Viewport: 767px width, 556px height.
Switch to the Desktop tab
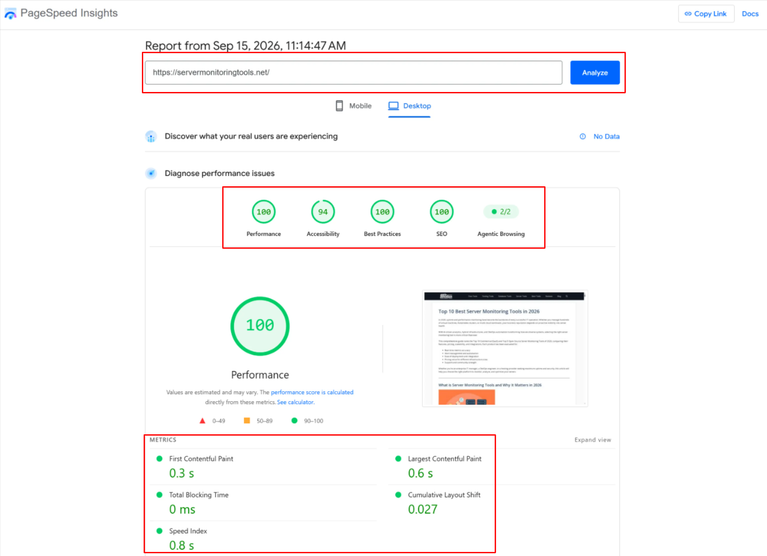pyautogui.click(x=409, y=106)
